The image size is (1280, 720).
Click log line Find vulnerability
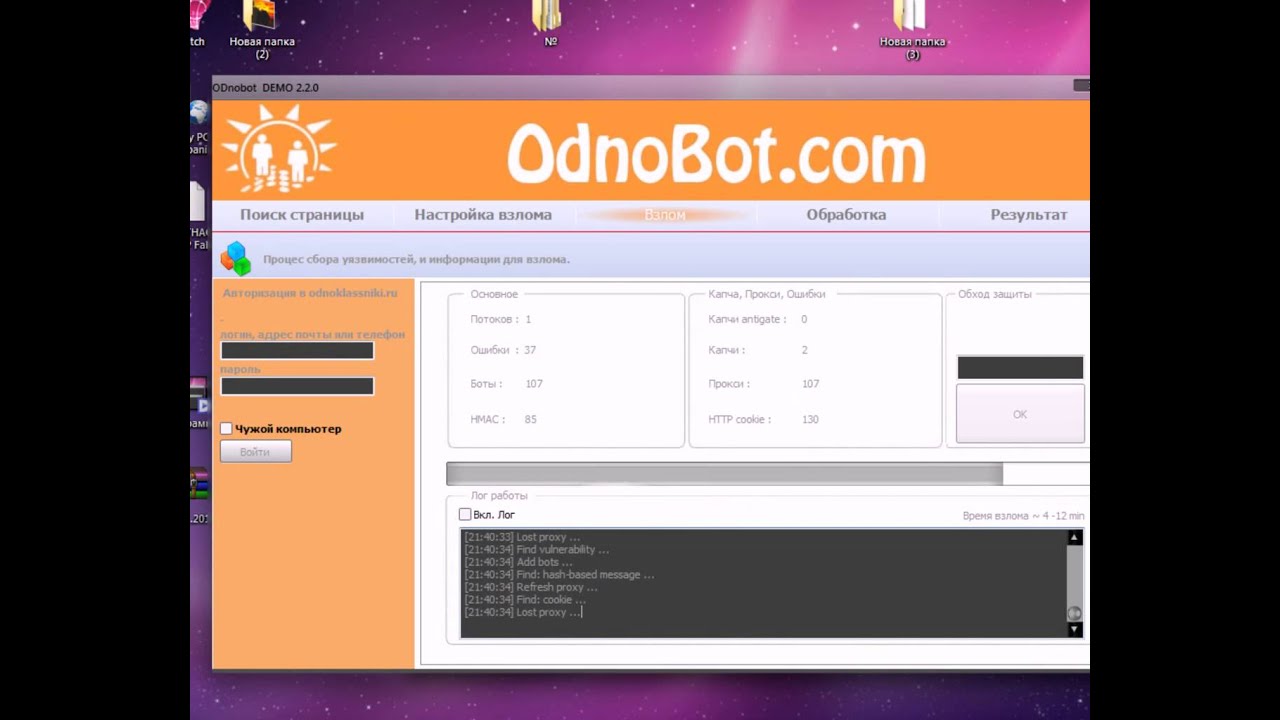click(536, 550)
